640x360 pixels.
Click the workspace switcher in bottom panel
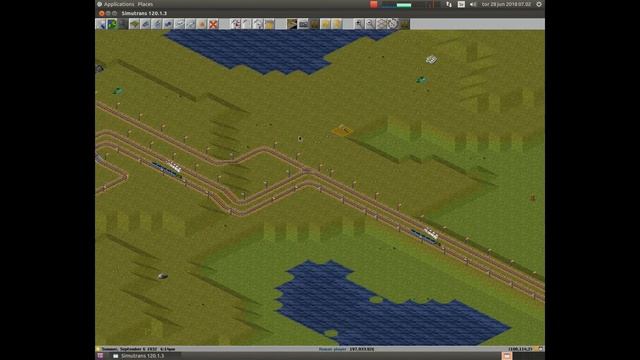coord(507,356)
